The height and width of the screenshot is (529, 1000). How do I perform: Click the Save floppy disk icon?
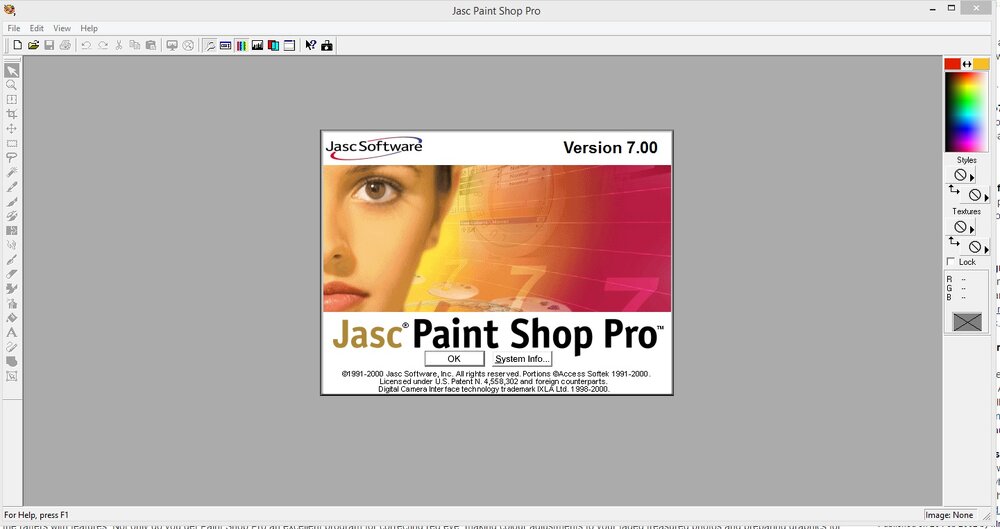49,45
